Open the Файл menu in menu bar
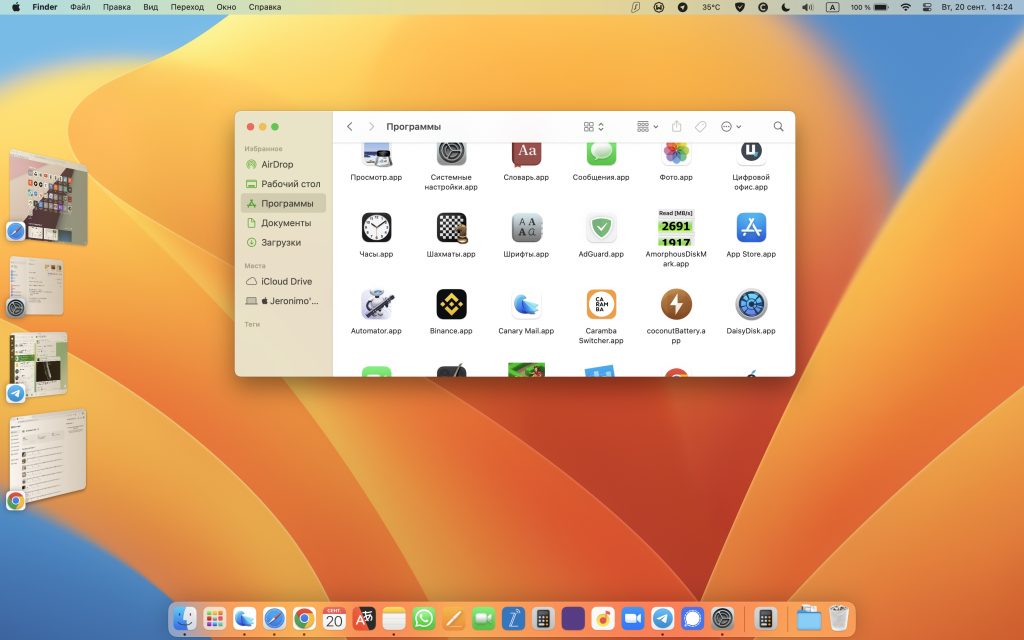The height and width of the screenshot is (640, 1024). [x=80, y=7]
